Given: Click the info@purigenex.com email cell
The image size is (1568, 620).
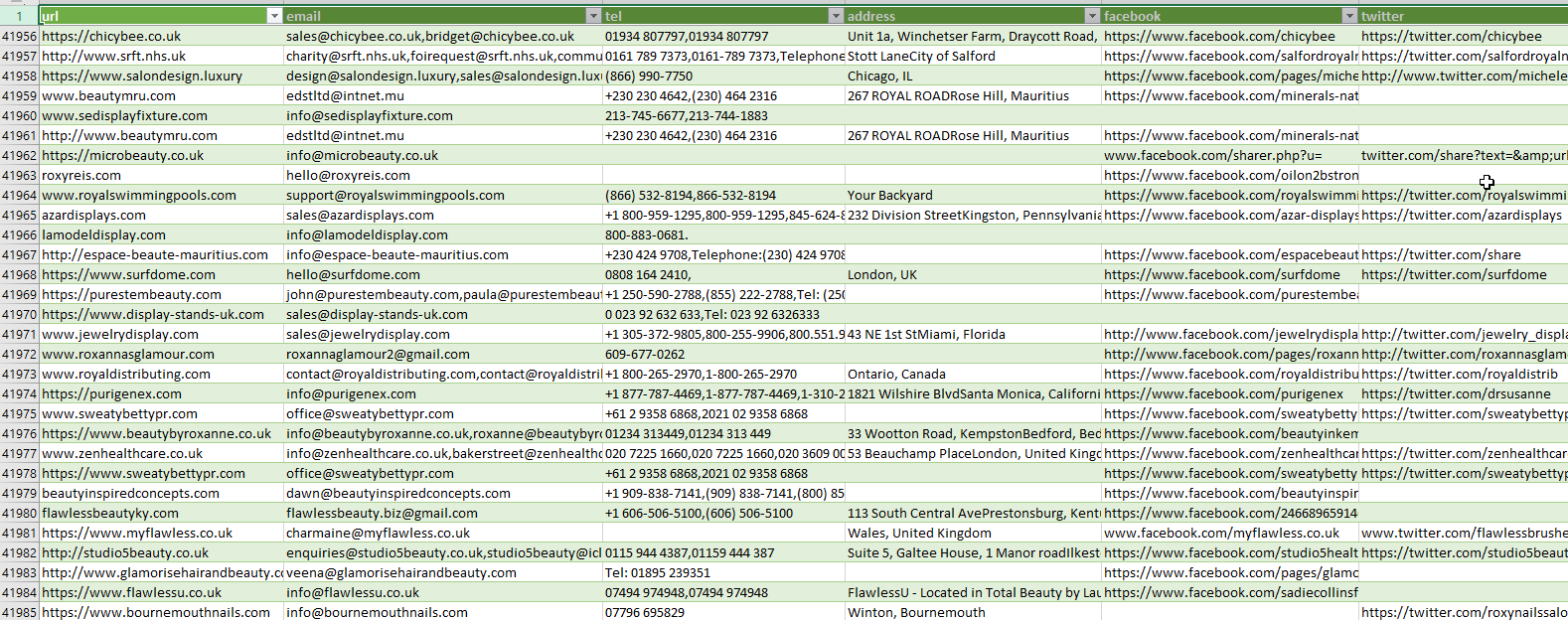Looking at the screenshot, I should pos(443,393).
